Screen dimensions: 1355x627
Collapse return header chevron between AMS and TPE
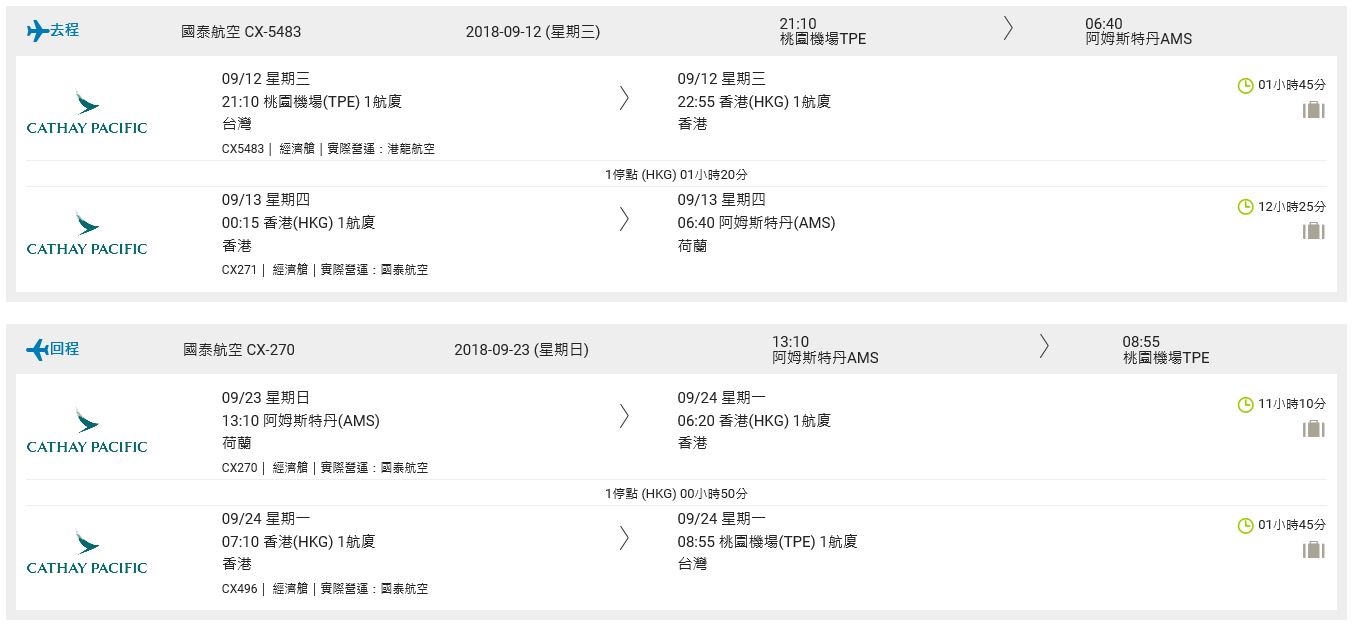click(1044, 346)
